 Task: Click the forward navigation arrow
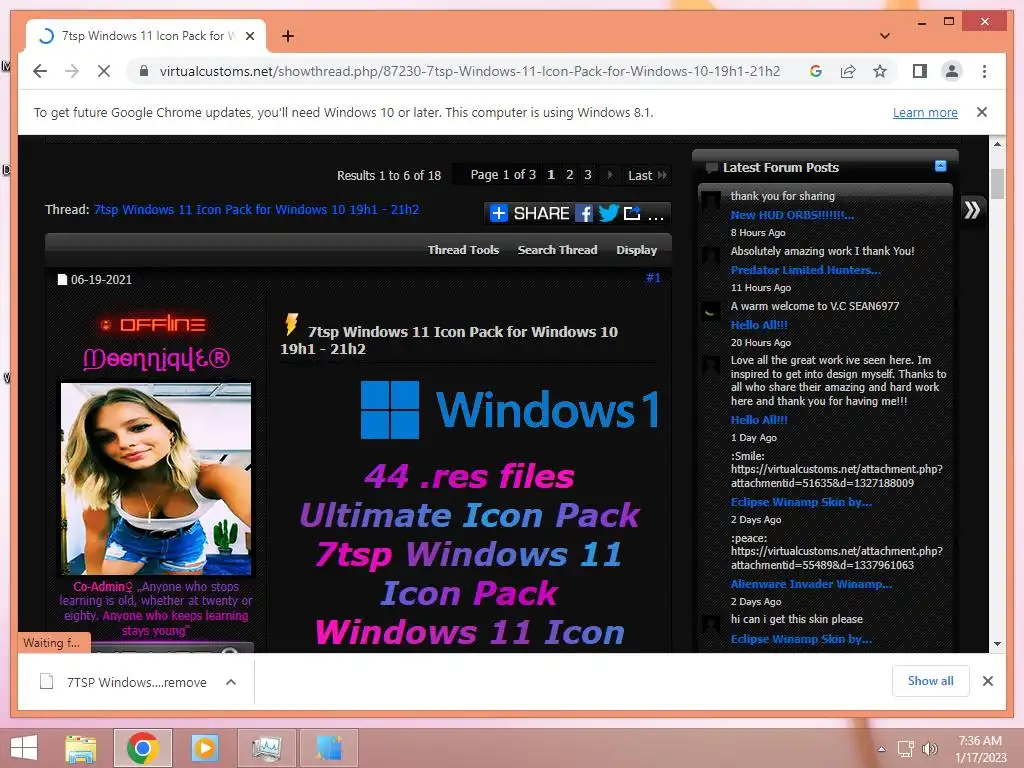(x=72, y=71)
